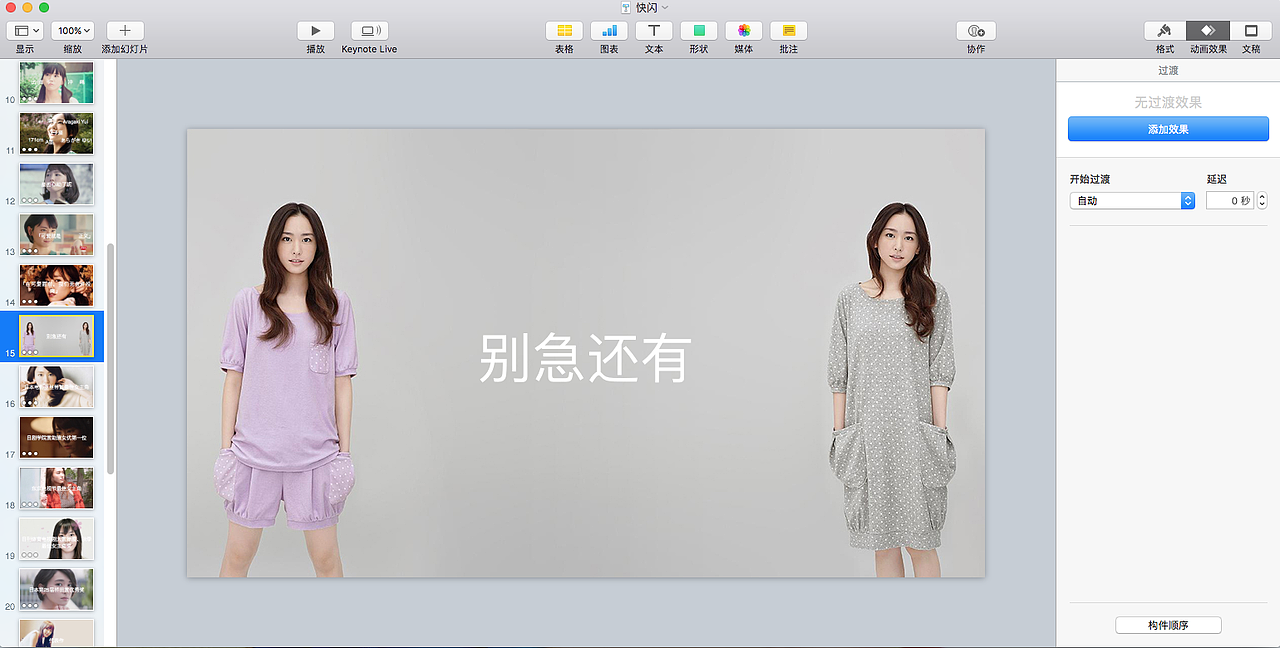This screenshot has width=1280, height=648.
Task: Switch to the 动画效果 animate panel
Action: (1207, 31)
